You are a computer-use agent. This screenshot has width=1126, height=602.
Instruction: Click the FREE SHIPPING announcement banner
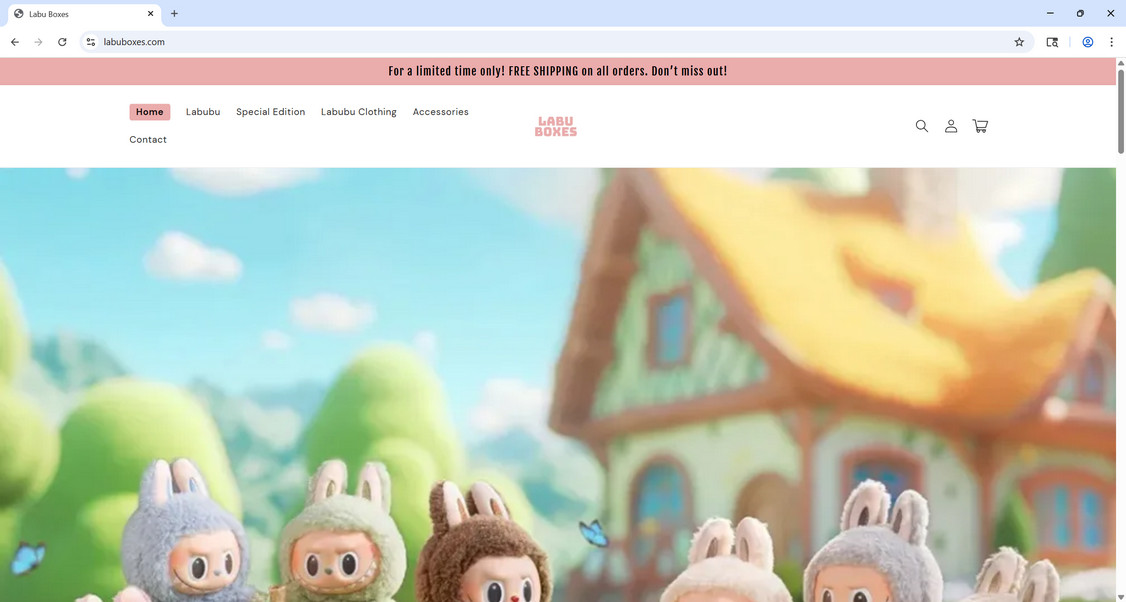[x=557, y=71]
